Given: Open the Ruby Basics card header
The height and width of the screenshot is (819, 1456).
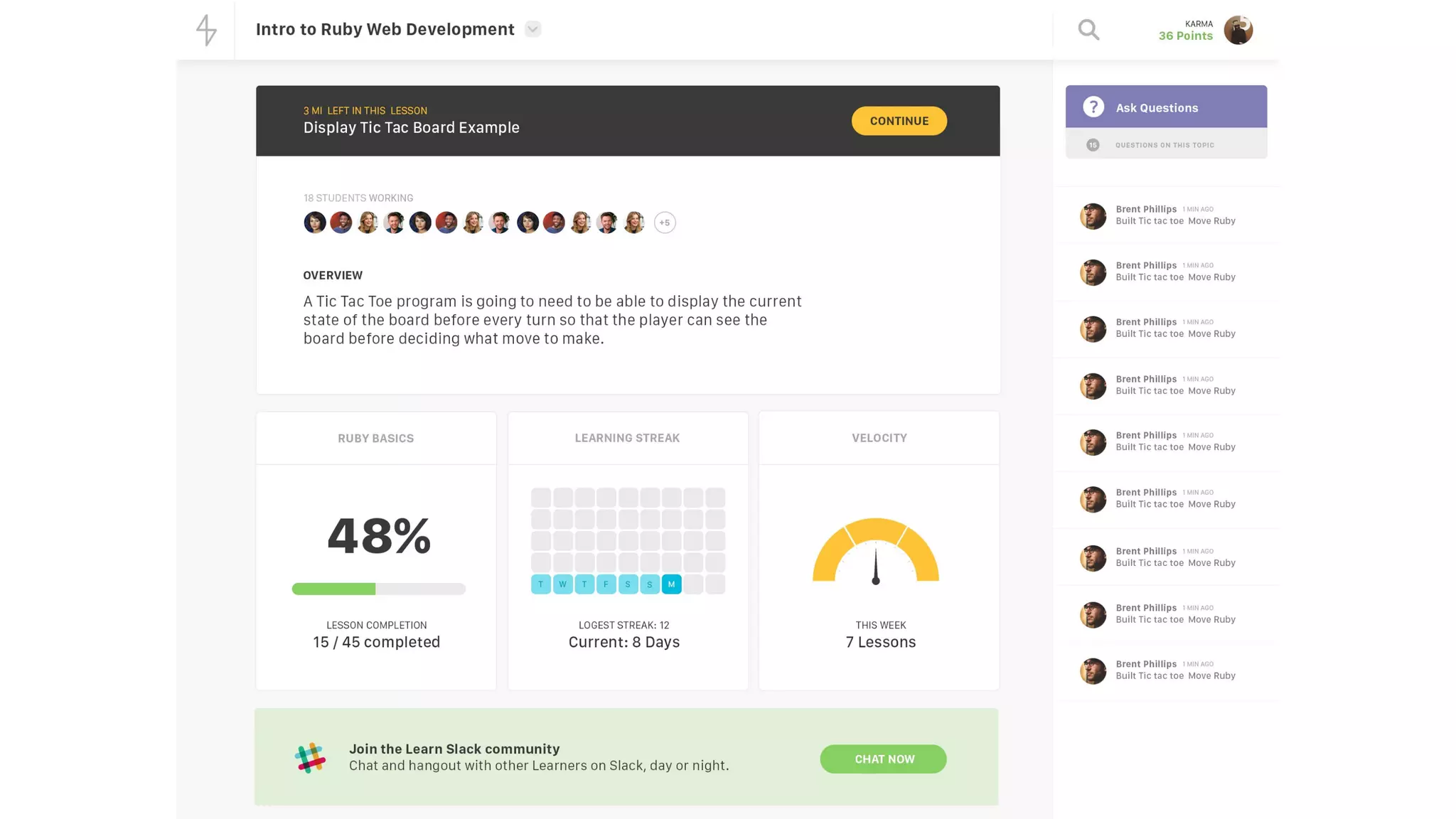Looking at the screenshot, I should [x=375, y=438].
